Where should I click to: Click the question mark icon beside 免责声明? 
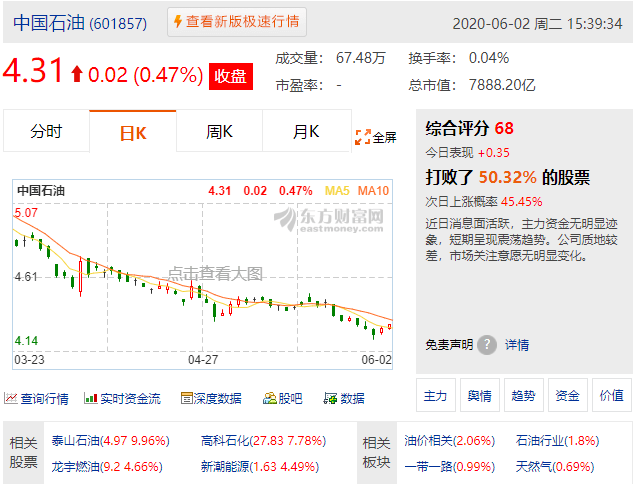pos(487,345)
